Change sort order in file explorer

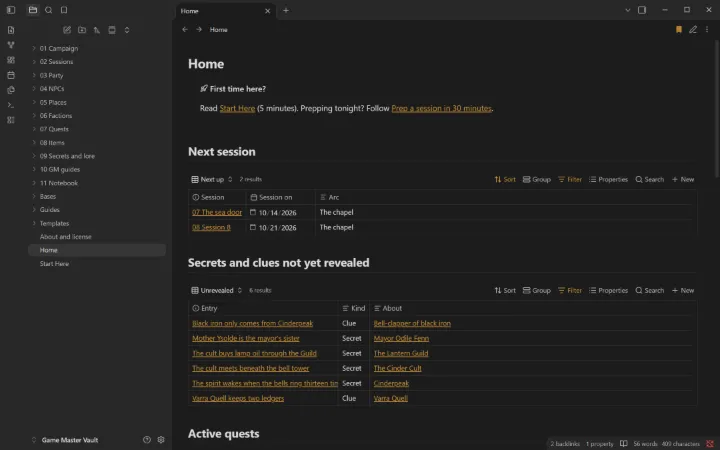pos(97,30)
